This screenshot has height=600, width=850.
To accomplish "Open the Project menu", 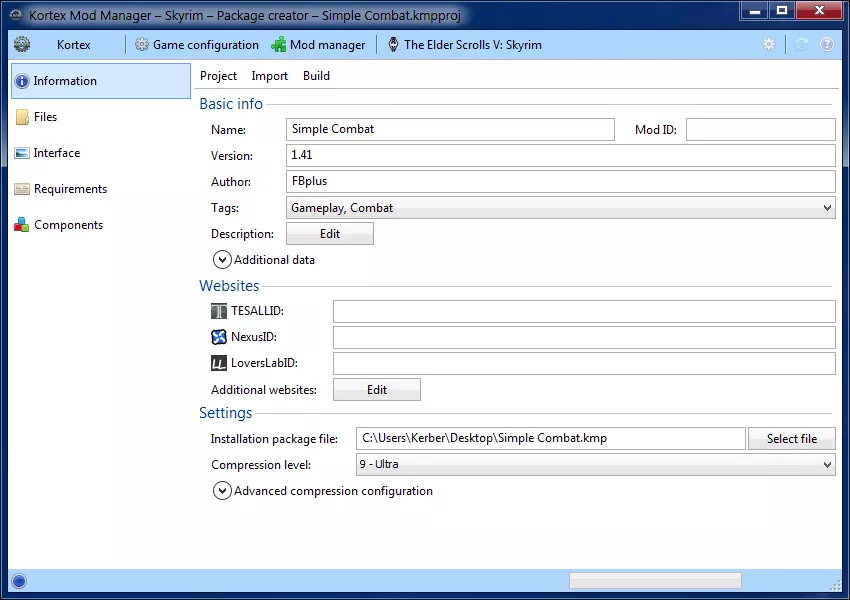I will [218, 76].
